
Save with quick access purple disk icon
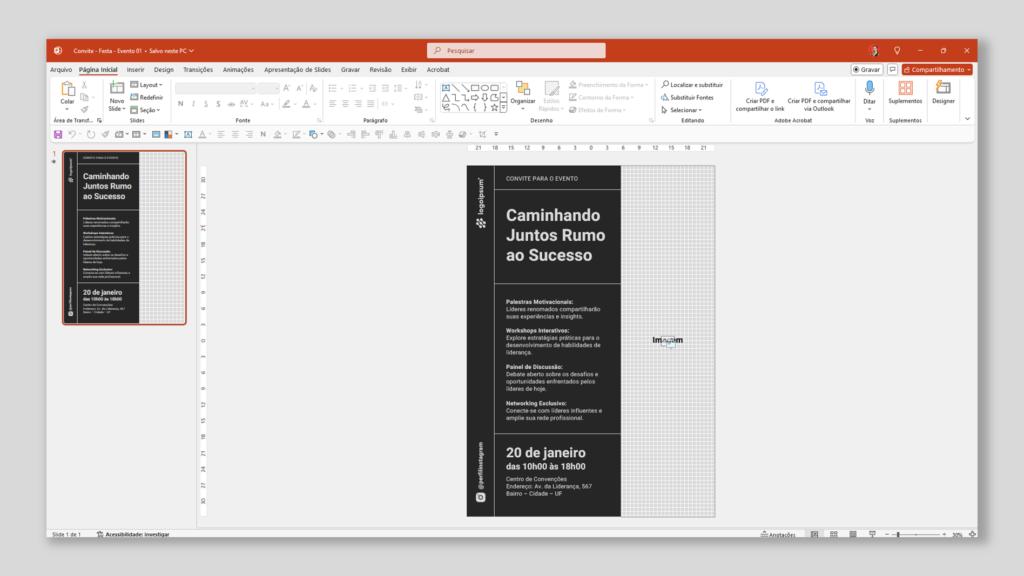(x=58, y=135)
